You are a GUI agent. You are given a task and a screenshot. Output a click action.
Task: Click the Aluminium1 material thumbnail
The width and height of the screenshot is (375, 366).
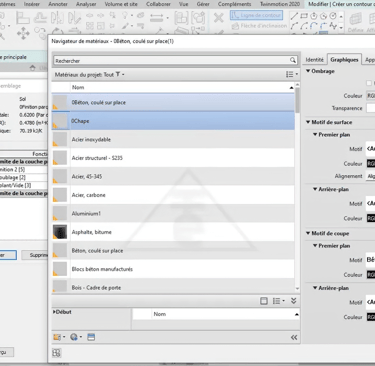click(x=60, y=213)
